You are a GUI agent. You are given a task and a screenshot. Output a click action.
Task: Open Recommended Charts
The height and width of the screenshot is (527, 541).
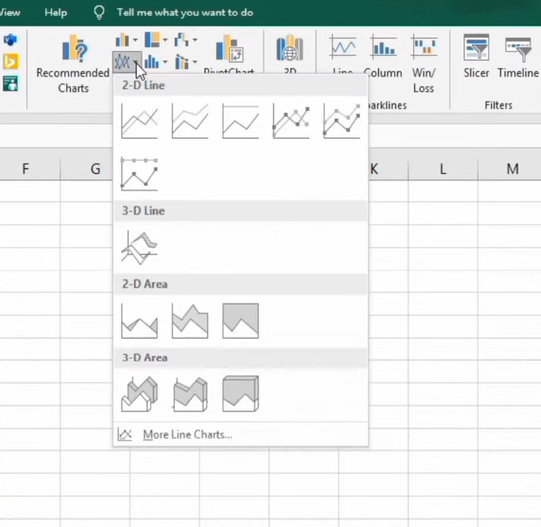coord(73,65)
